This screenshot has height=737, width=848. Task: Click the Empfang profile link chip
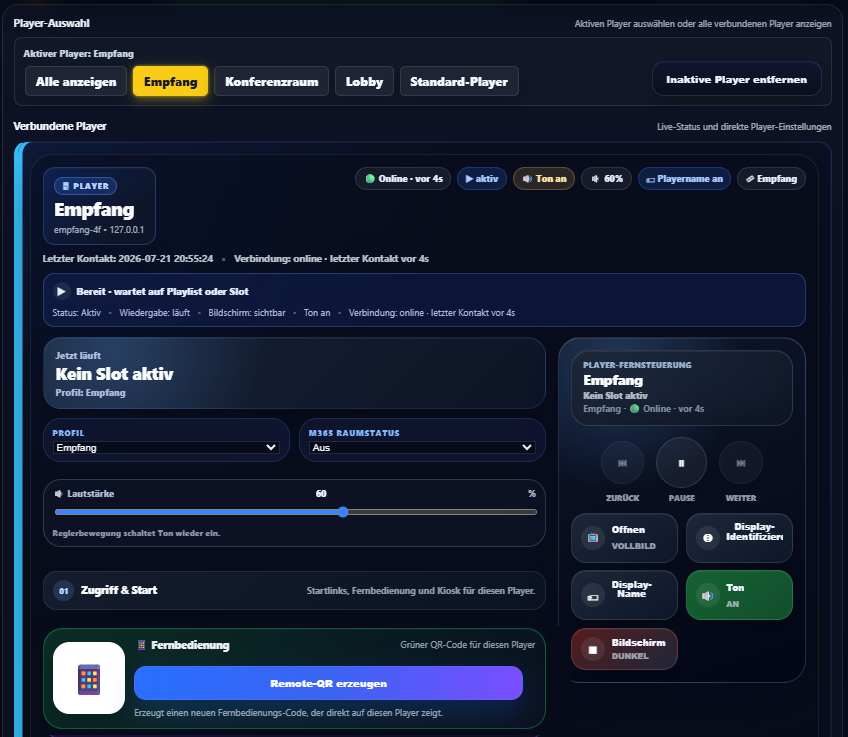[x=771, y=178]
